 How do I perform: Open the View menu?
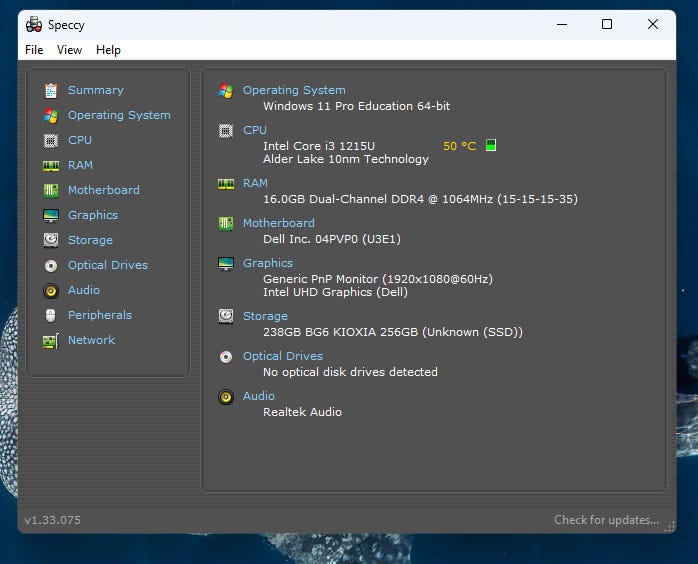(69, 50)
